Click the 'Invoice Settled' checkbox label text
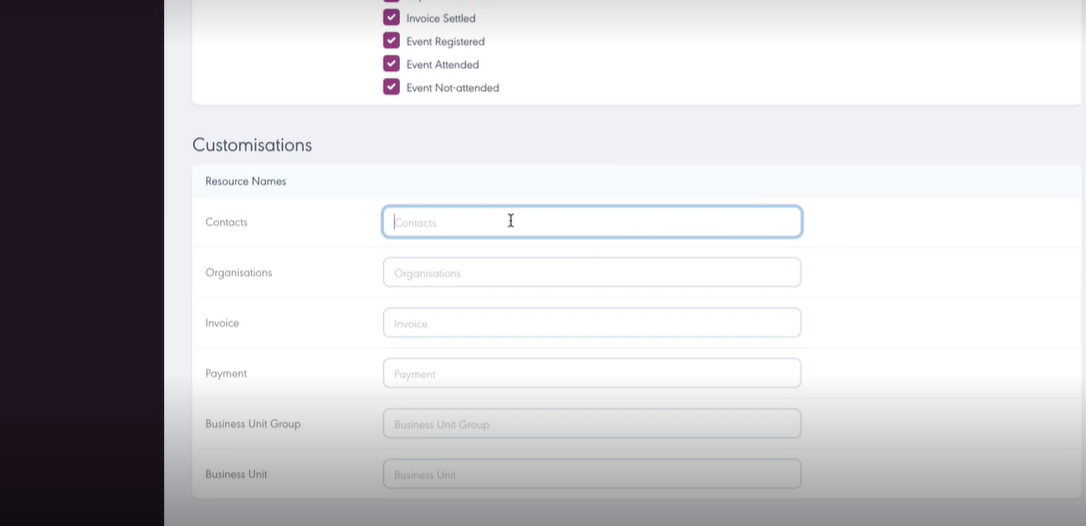 [441, 18]
